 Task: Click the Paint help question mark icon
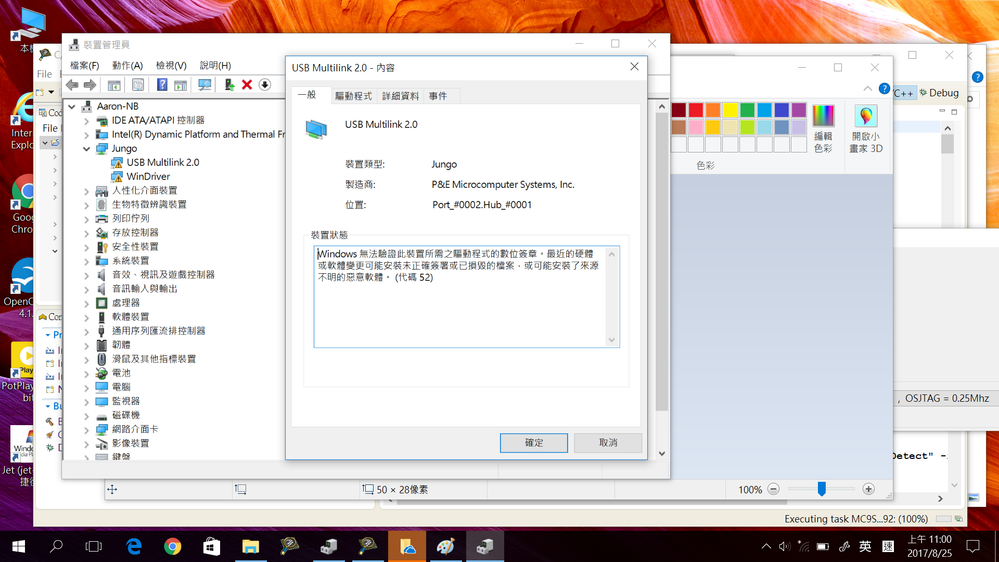pos(884,89)
